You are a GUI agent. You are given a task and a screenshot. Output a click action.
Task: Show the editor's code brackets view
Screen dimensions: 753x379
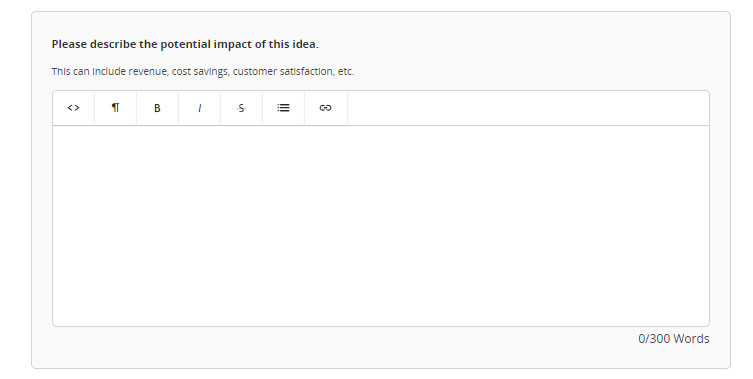tap(73, 108)
